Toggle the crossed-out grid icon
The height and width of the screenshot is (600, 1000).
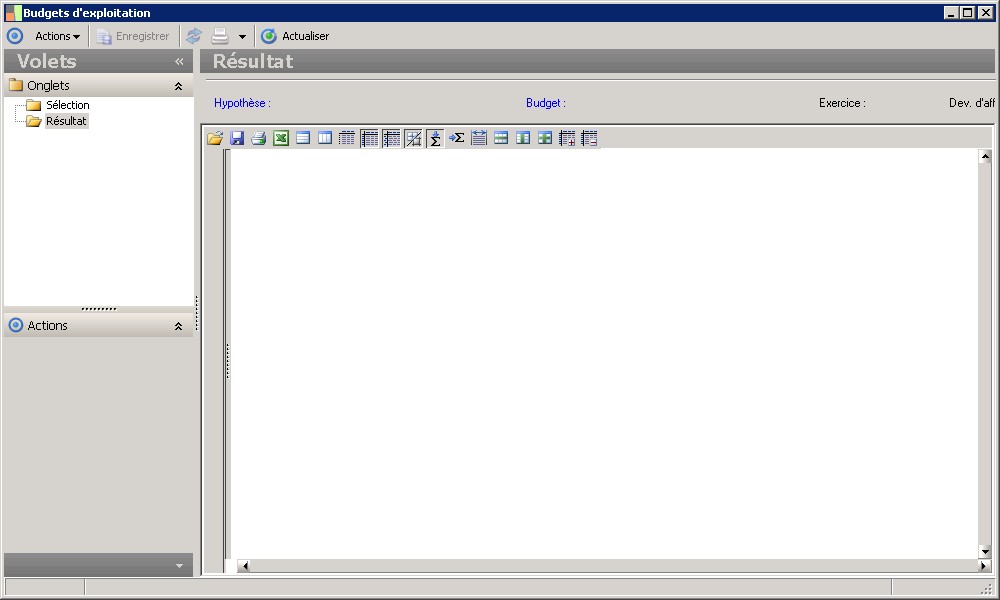(413, 138)
